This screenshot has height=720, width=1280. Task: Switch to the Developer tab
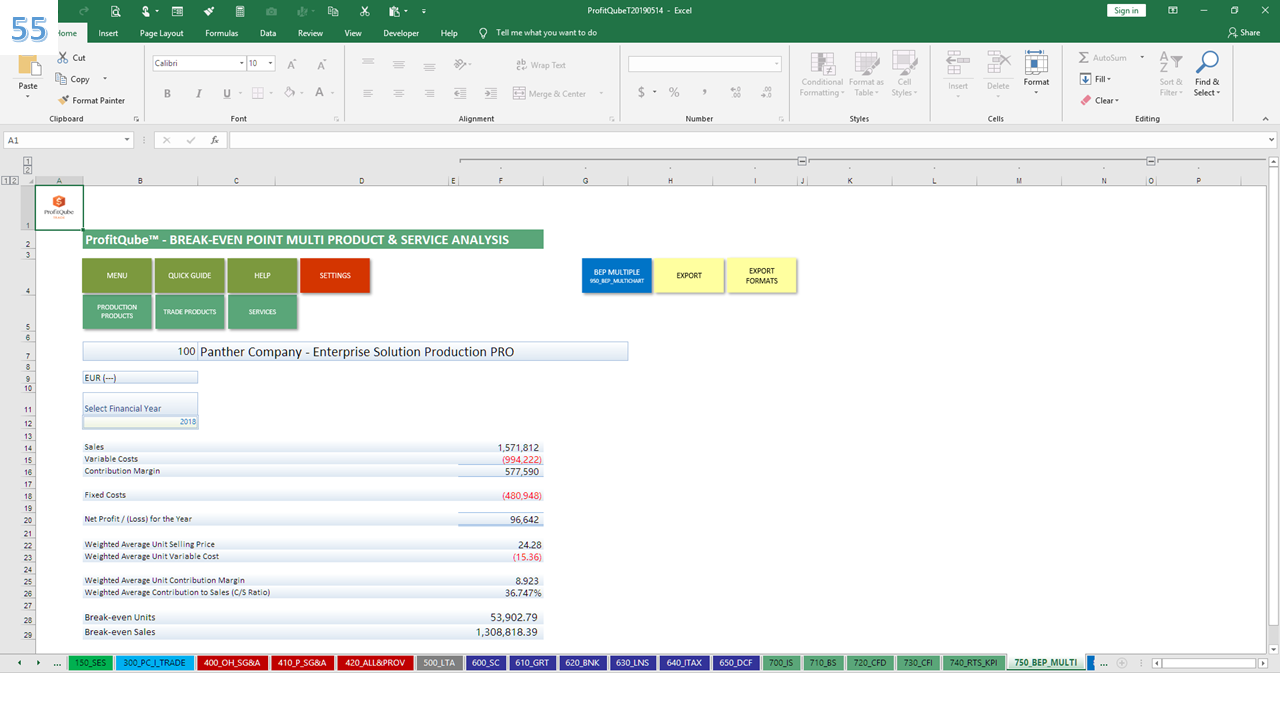click(401, 33)
